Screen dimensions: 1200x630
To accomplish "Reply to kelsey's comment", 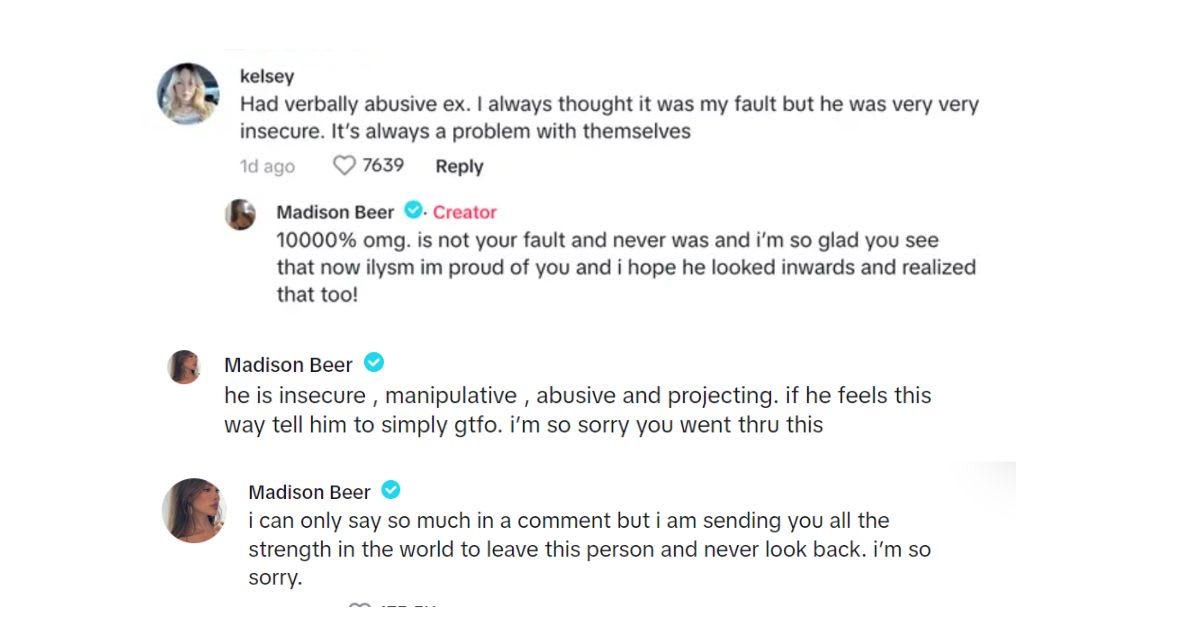I will pyautogui.click(x=459, y=167).
